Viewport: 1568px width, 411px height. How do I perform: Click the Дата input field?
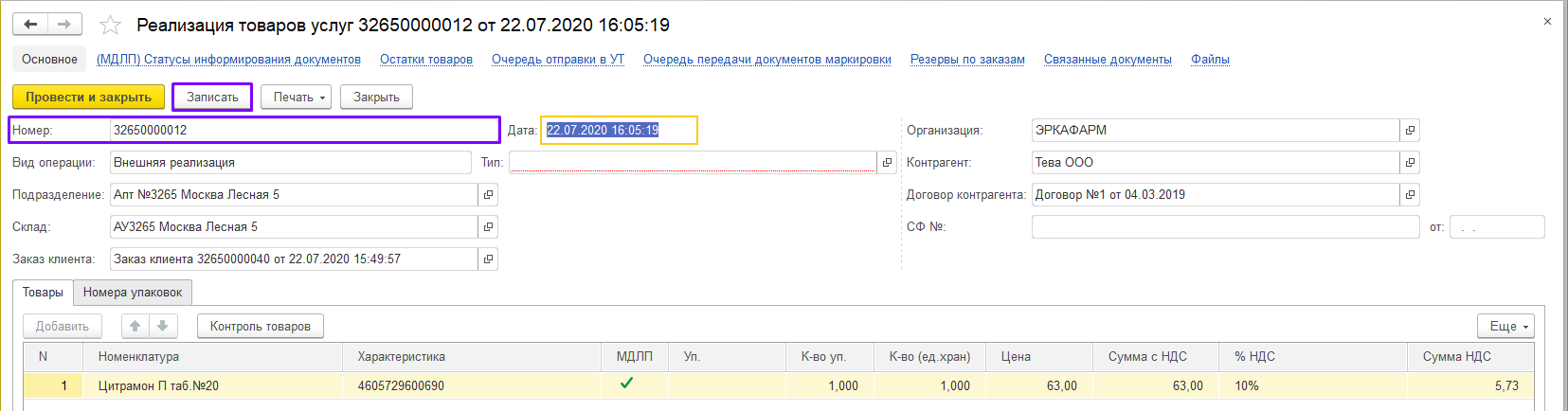click(x=618, y=131)
